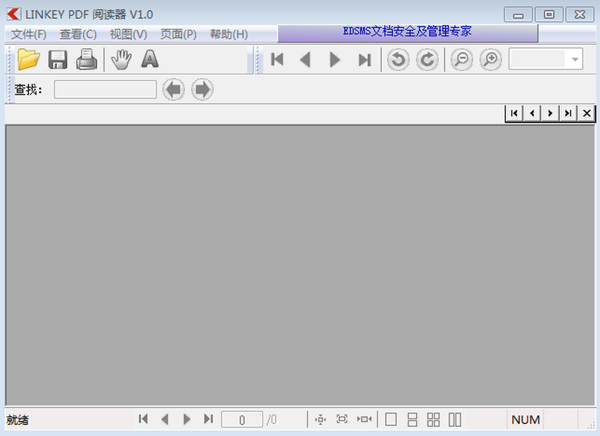Select the hand pan tool
The height and width of the screenshot is (436, 600).
(121, 60)
